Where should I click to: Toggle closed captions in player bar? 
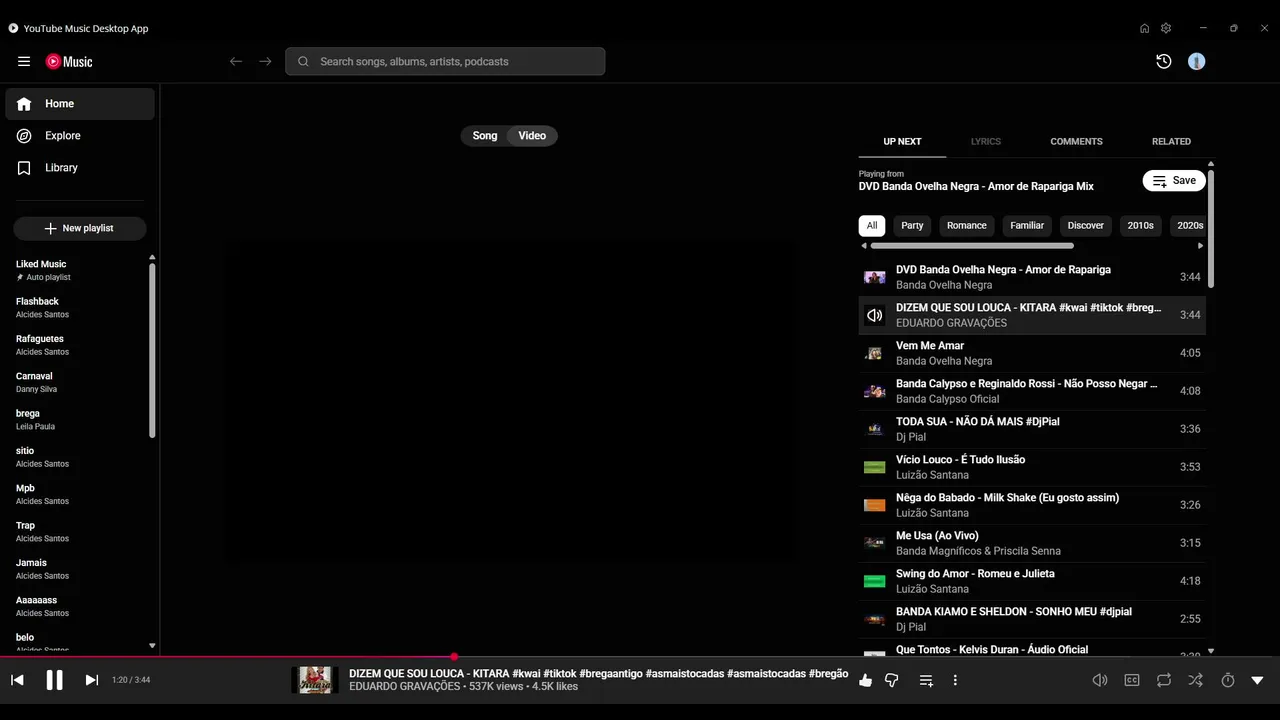click(1132, 680)
